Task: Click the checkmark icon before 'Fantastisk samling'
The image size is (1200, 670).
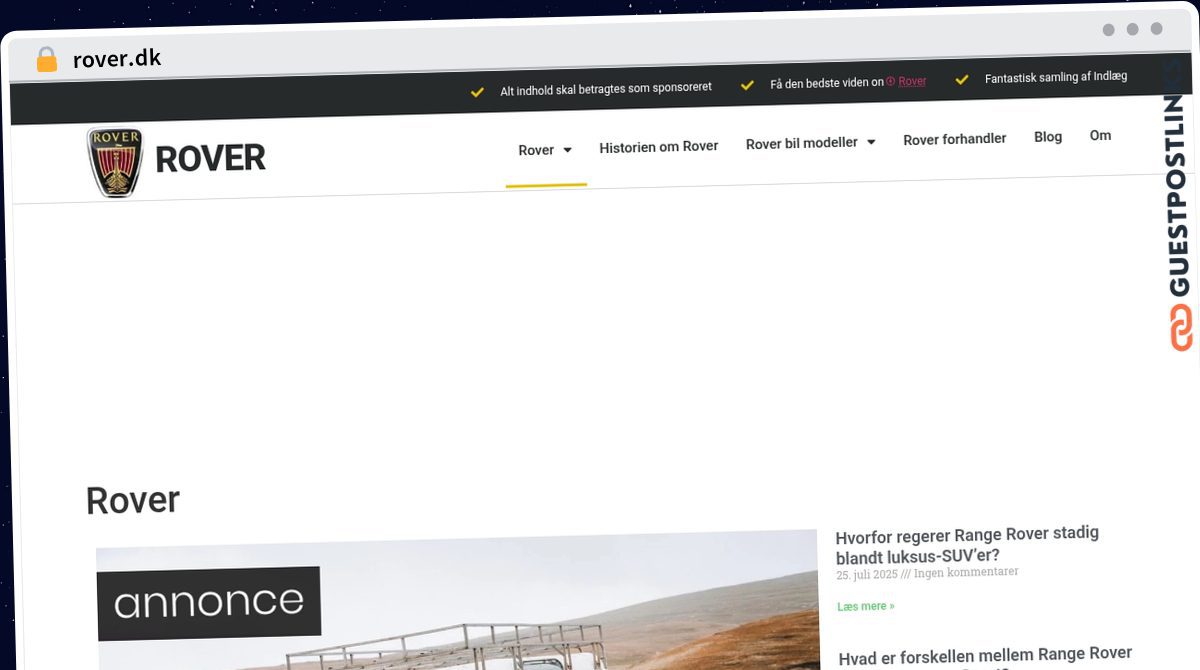Action: point(962,79)
